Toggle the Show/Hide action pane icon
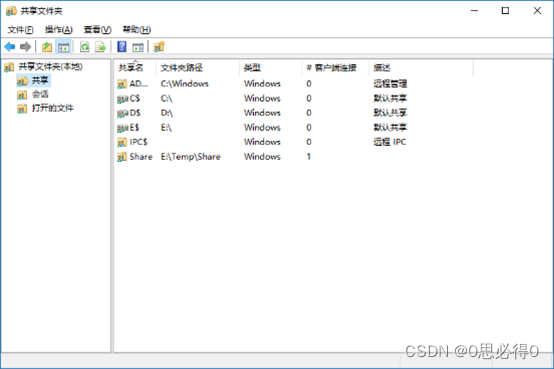Screen dimensions: 554x369 click(x=138, y=47)
